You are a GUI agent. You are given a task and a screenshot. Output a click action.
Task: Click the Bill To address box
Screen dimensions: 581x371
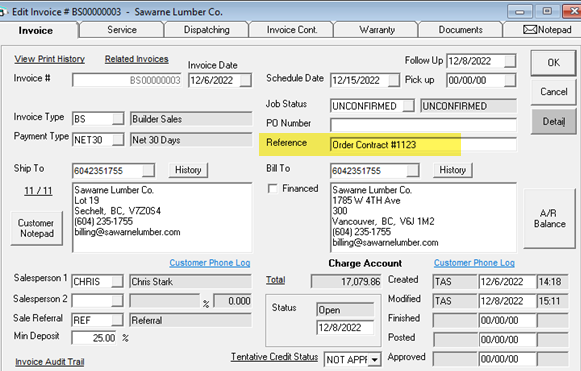coord(423,218)
